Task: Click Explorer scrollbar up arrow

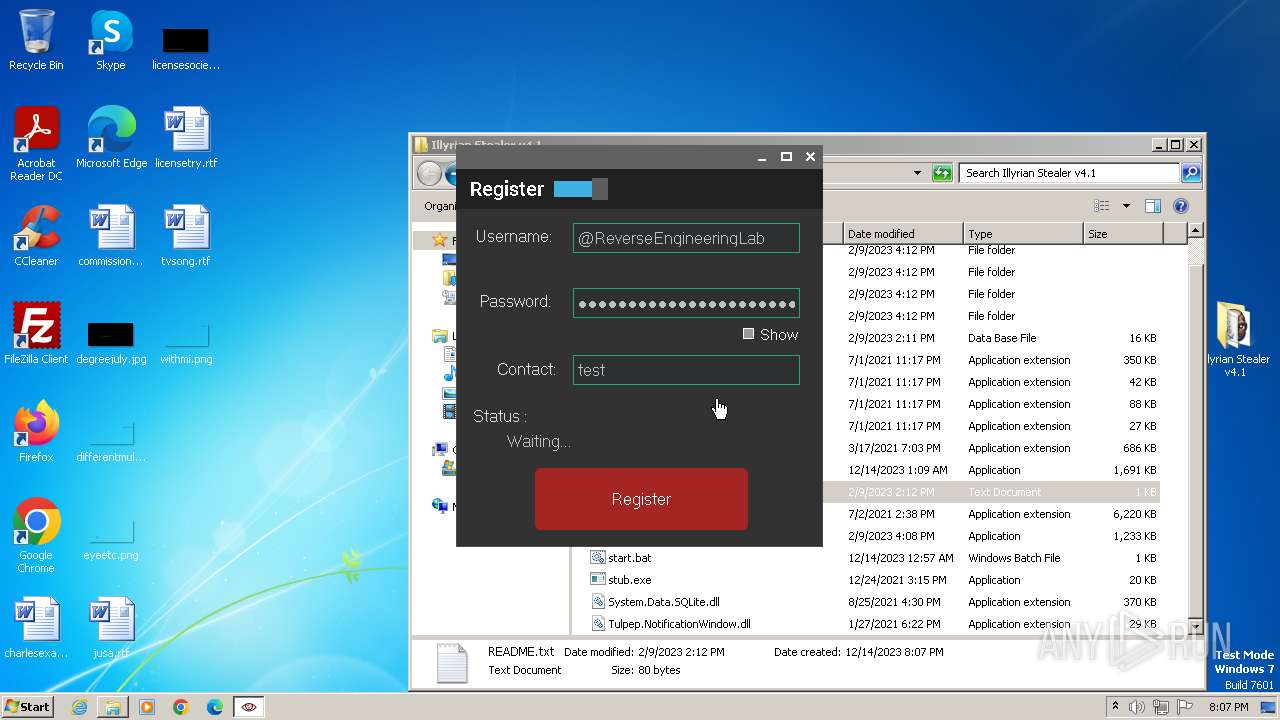Action: [1194, 231]
